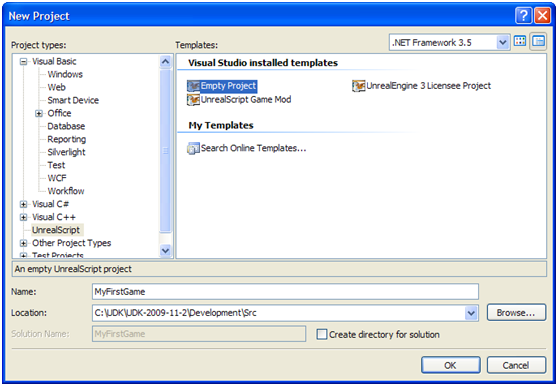Open the dialog Help question mark
558x386 pixels.
coord(523,16)
